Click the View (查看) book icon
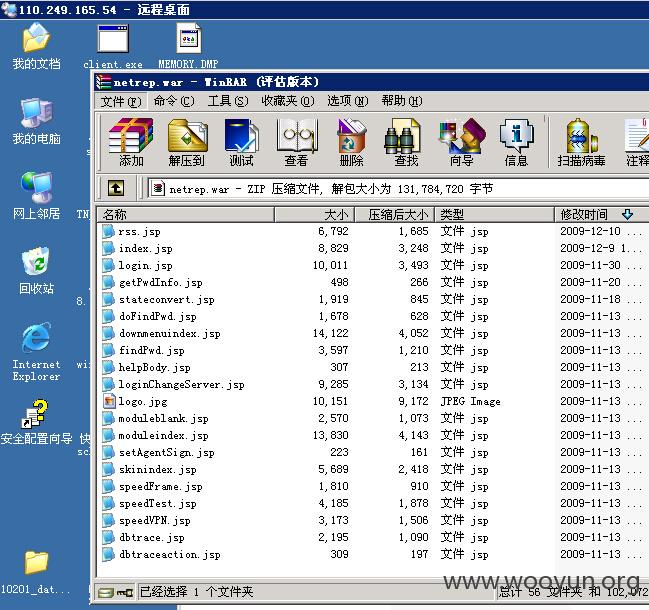 pos(296,142)
